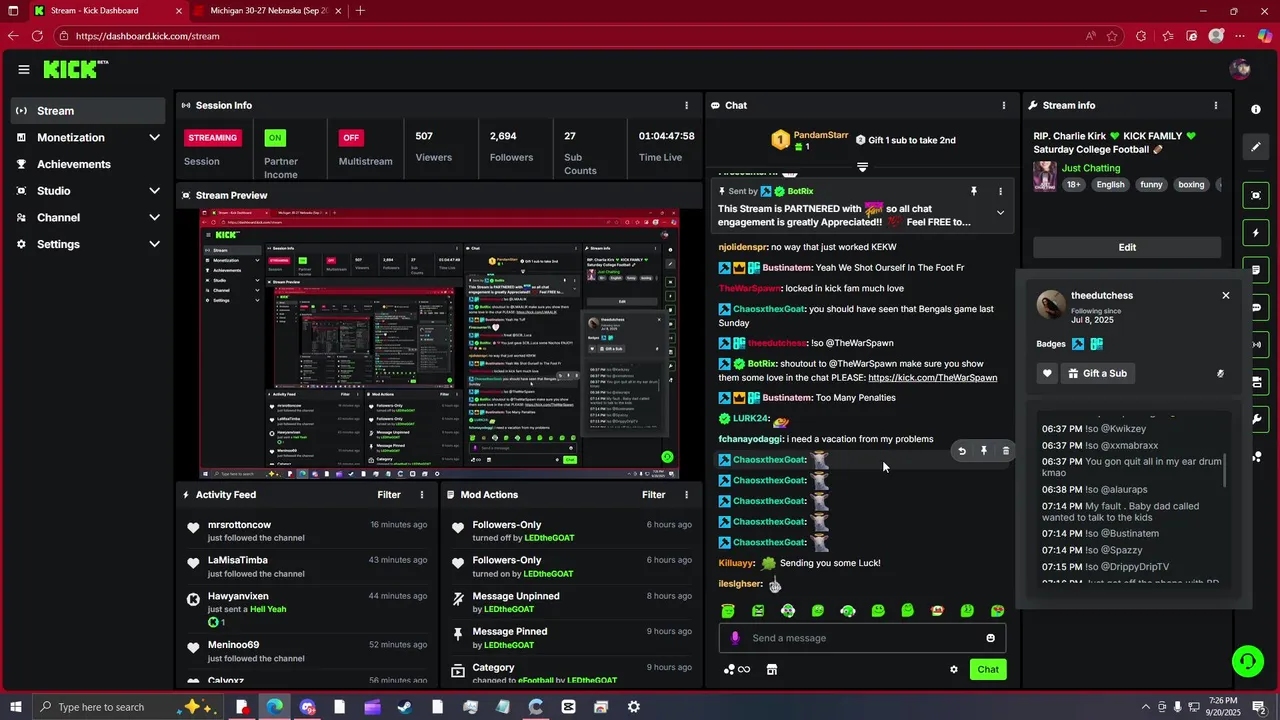Click the heart icon in theedutchess card

coord(1047,373)
